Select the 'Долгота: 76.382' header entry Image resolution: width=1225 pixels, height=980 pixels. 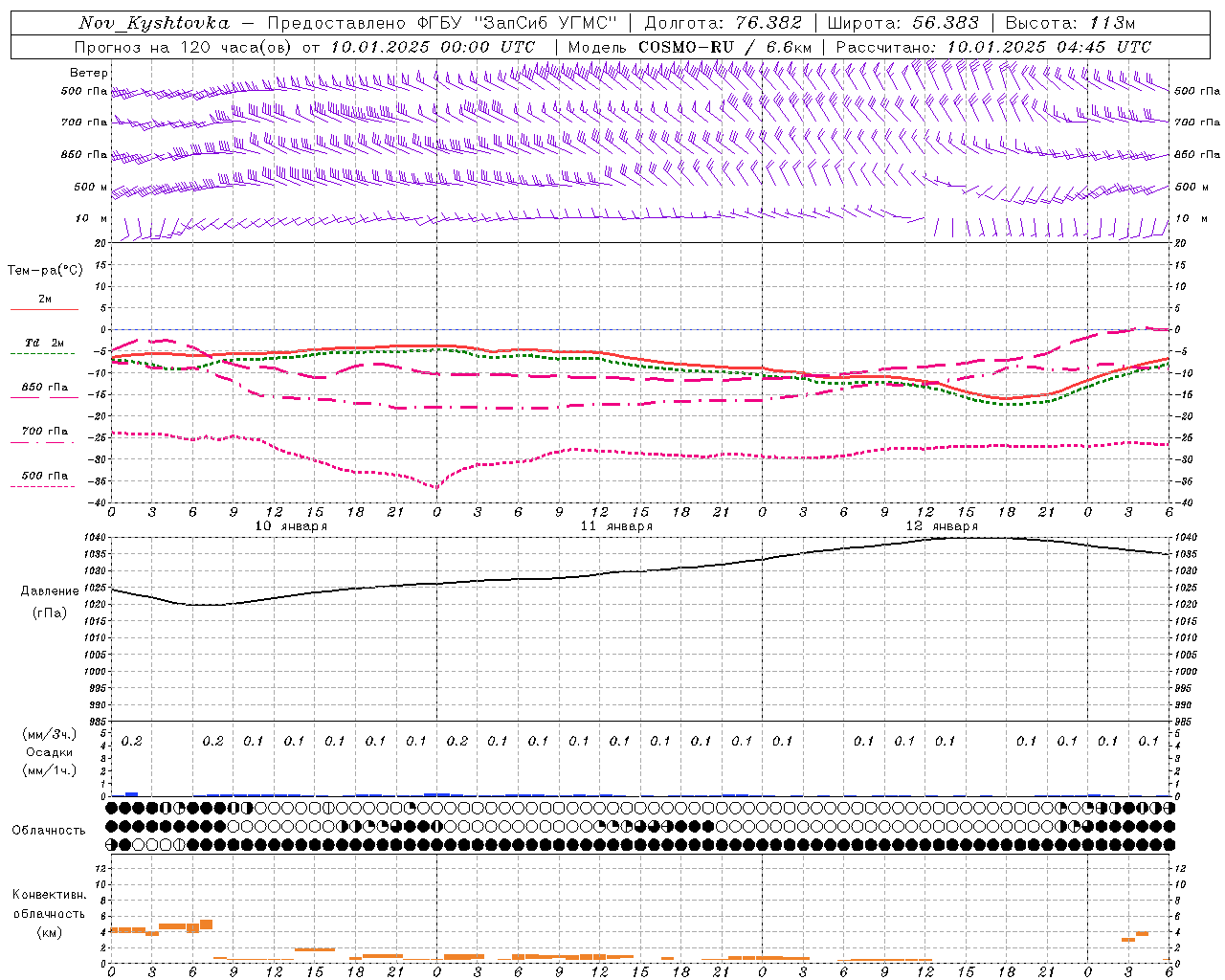coord(723,23)
